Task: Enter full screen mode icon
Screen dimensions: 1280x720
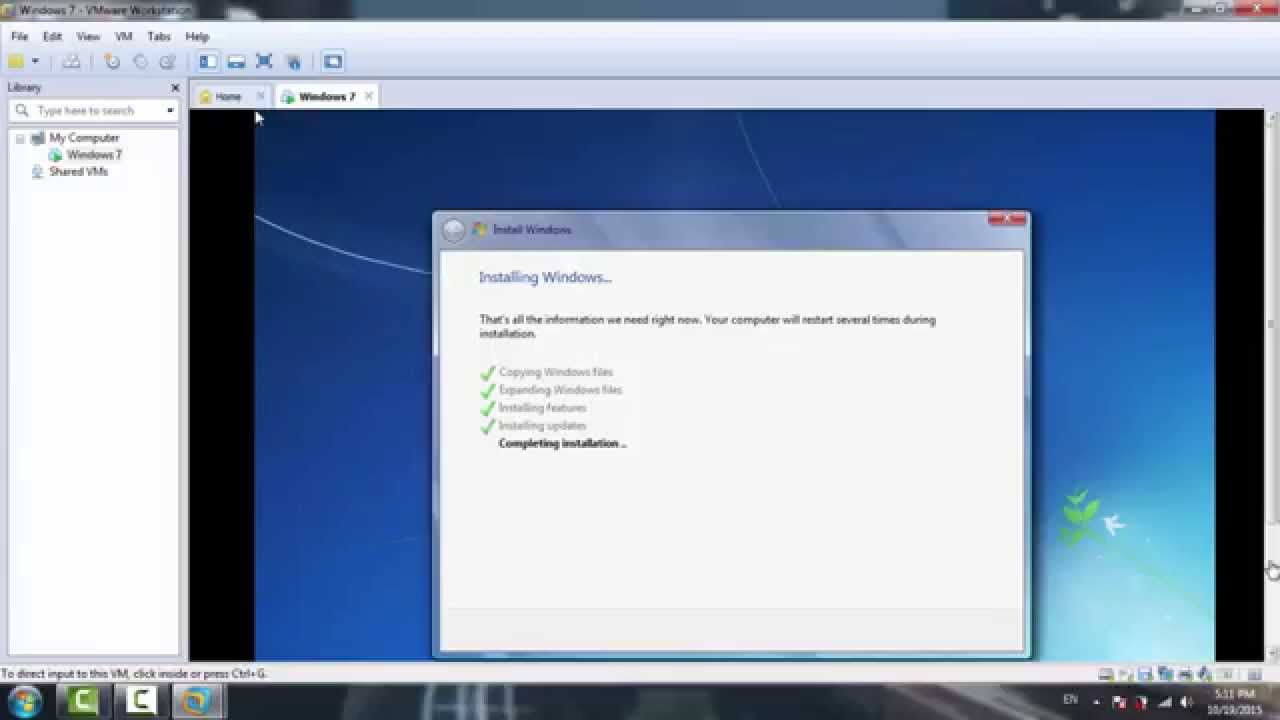Action: pyautogui.click(x=264, y=61)
